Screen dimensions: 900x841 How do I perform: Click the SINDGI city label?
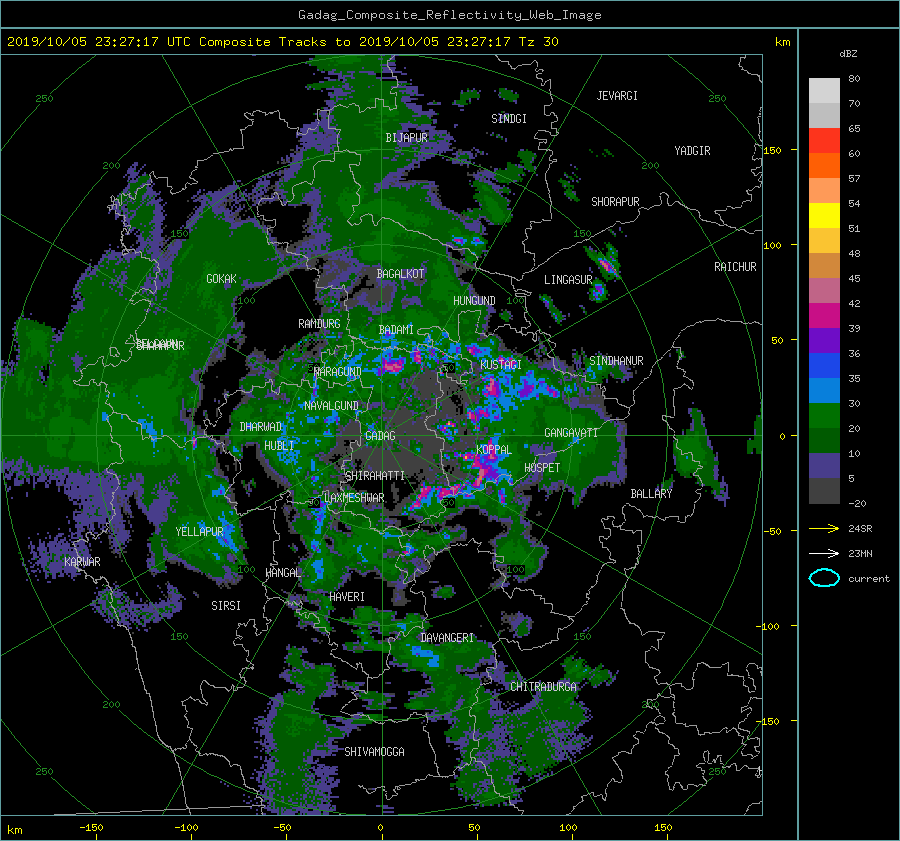pyautogui.click(x=509, y=119)
